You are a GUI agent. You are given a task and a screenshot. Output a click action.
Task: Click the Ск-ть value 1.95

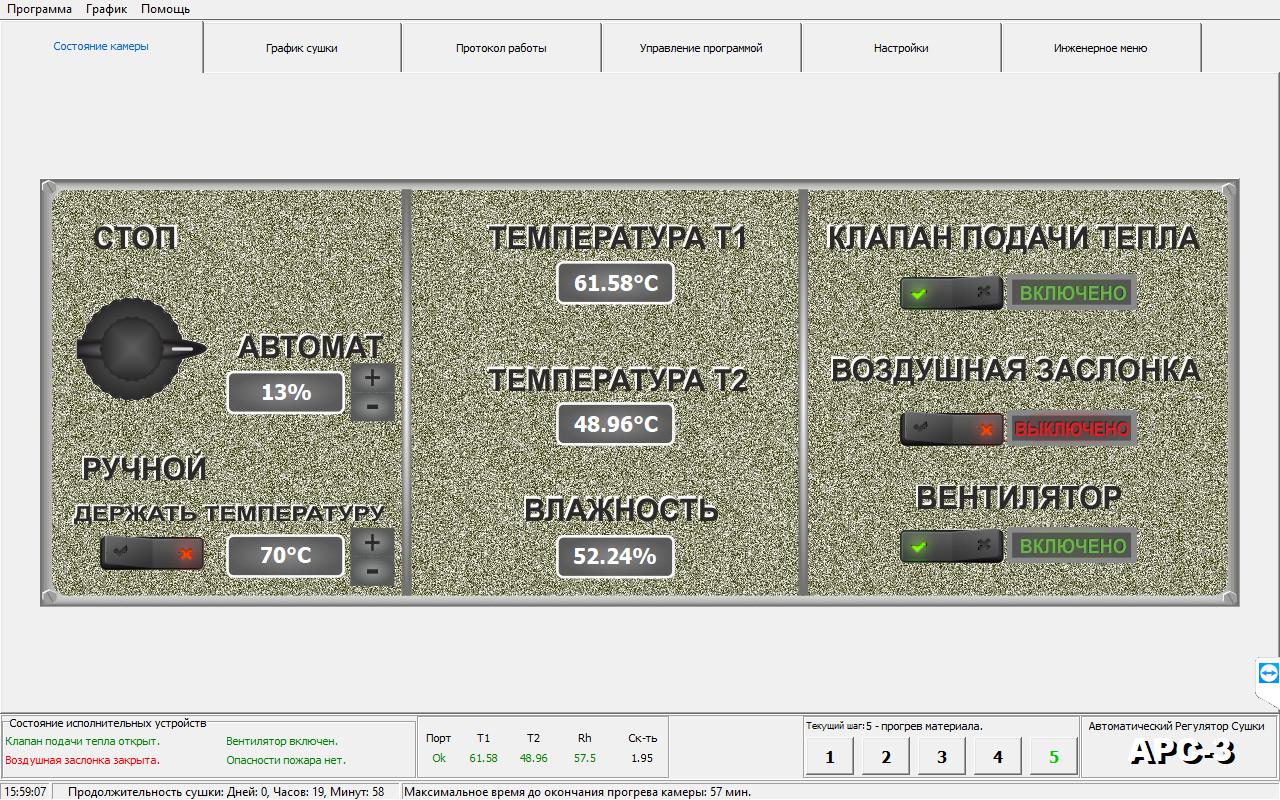click(642, 758)
